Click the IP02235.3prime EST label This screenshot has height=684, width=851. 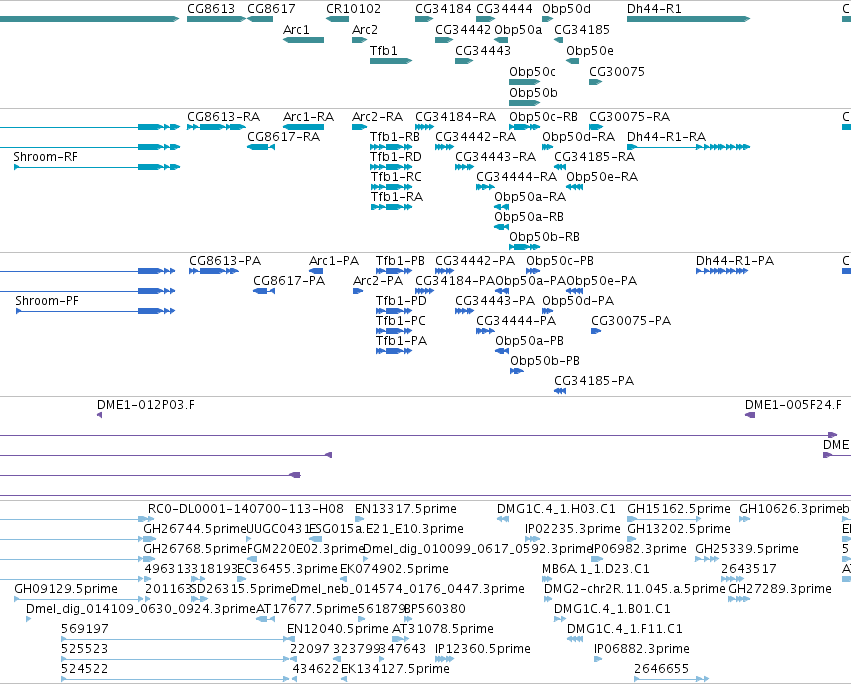click(x=573, y=529)
